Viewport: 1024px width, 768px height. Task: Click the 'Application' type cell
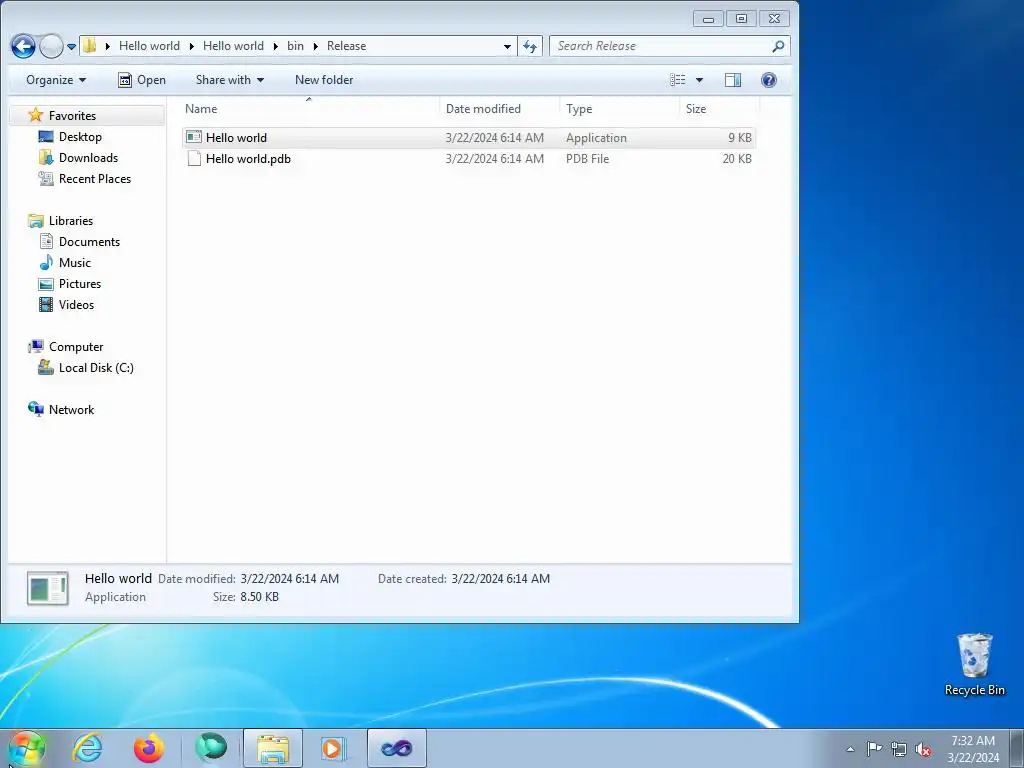point(596,138)
